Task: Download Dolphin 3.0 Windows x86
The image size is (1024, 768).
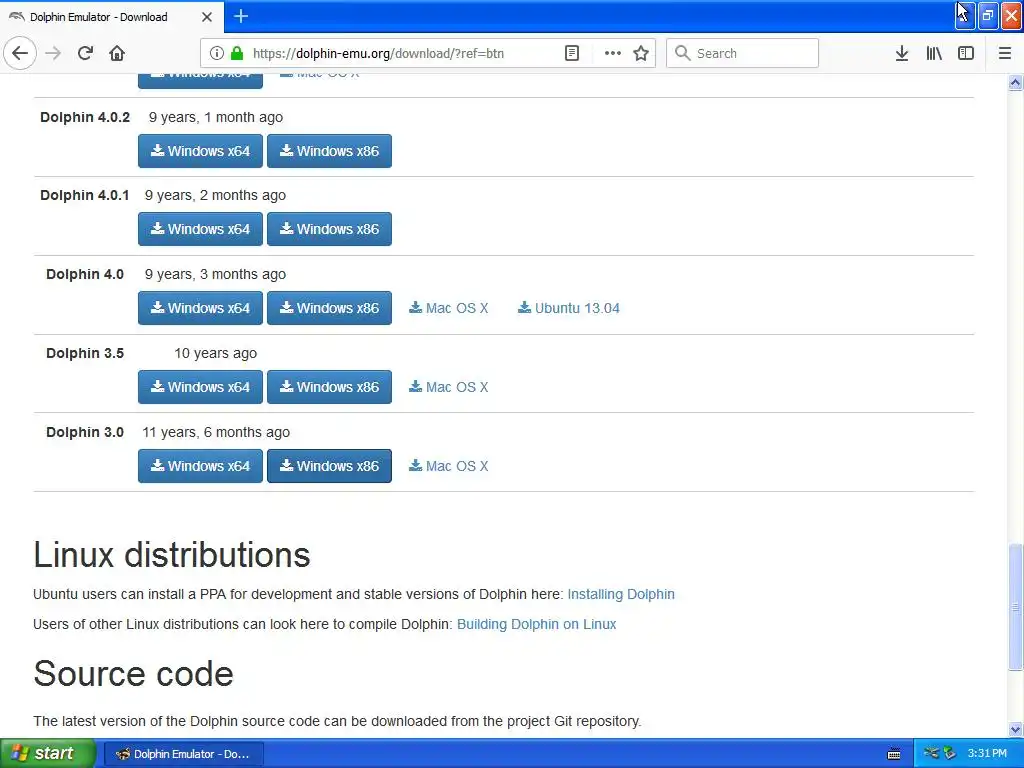Action: point(329,466)
